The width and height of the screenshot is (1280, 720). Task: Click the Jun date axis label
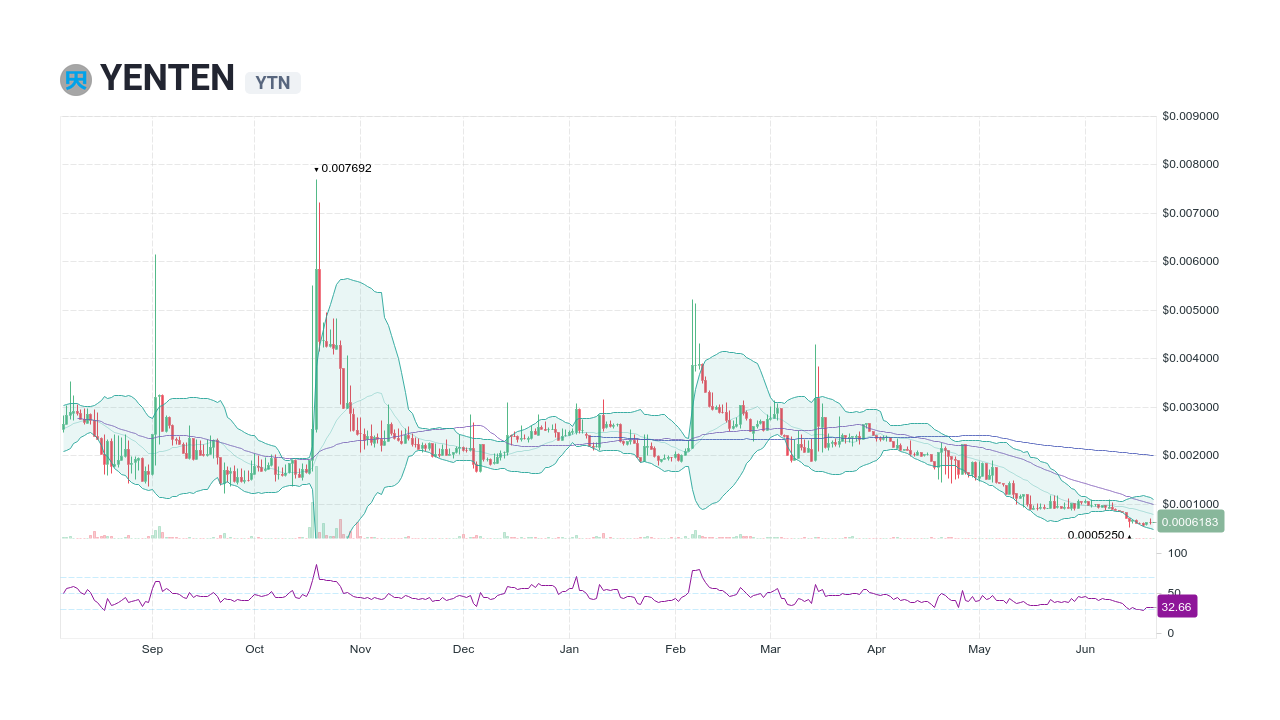point(1085,649)
